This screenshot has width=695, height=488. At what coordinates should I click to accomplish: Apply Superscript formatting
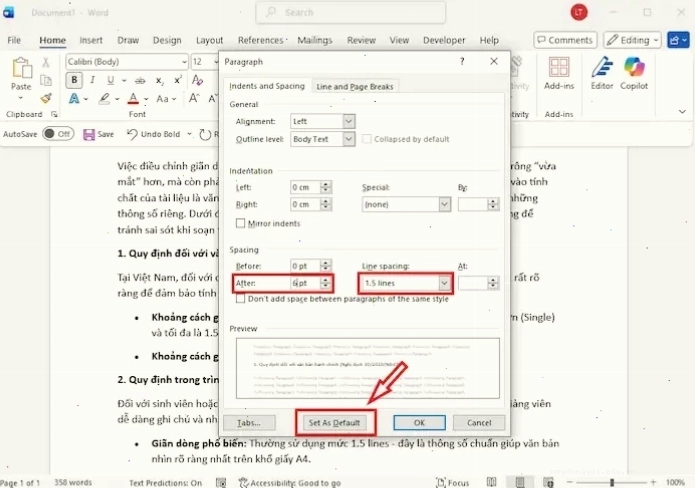coord(178,80)
